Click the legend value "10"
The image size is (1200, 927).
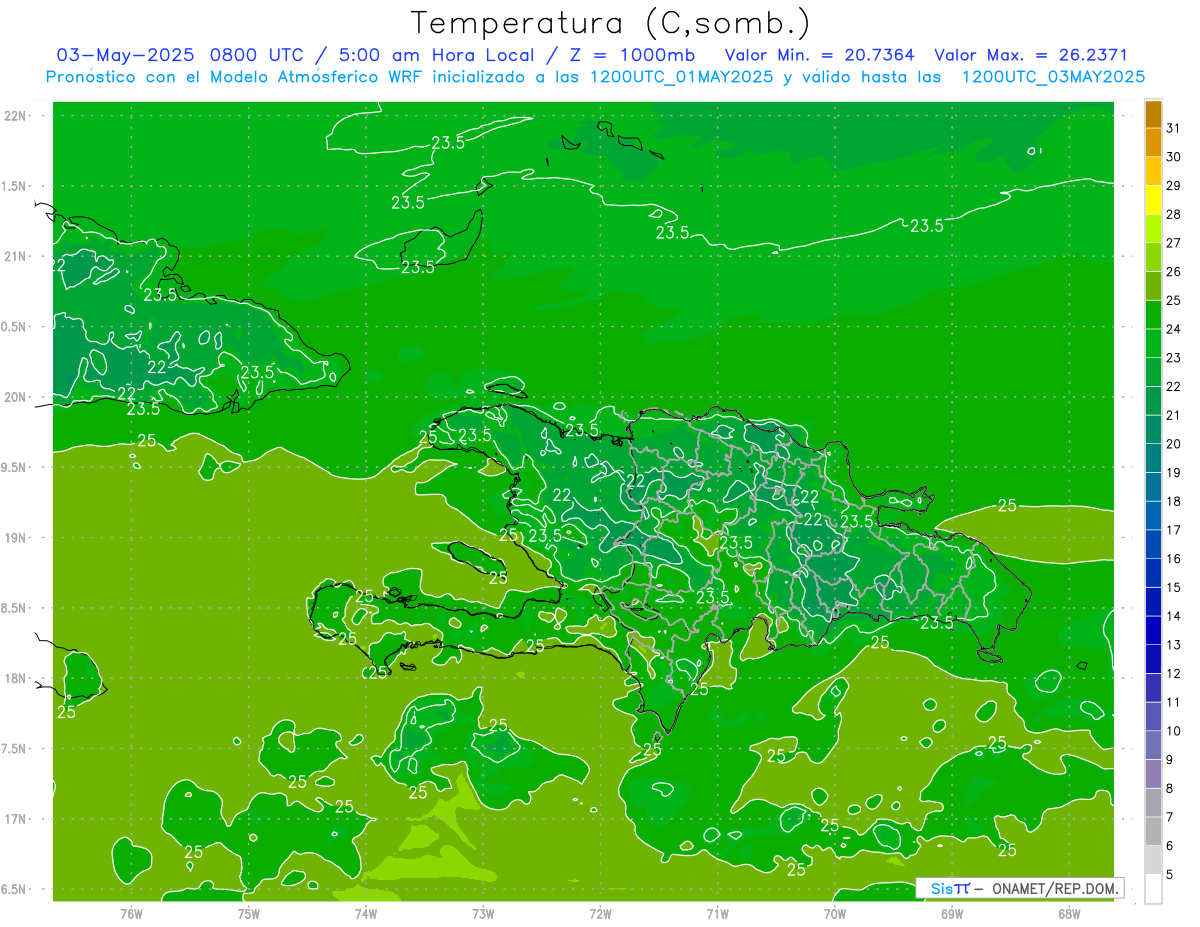pos(1174,731)
